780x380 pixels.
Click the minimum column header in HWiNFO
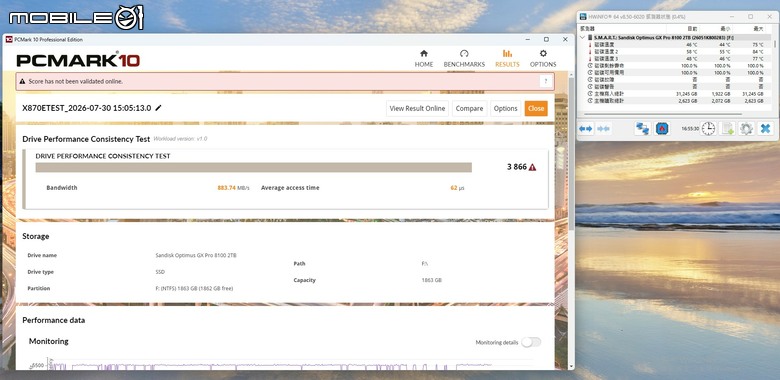click(716, 29)
